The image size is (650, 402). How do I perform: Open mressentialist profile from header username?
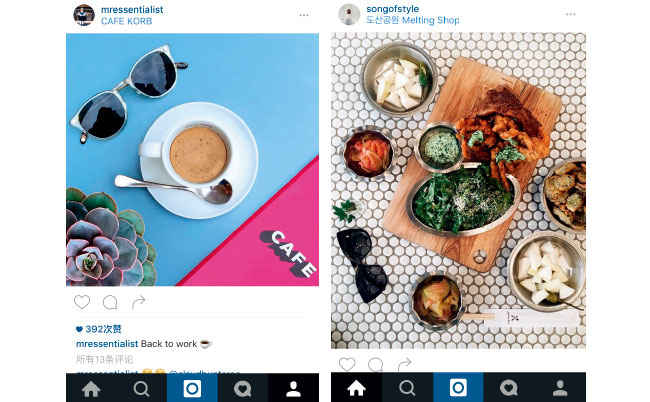click(x=132, y=10)
